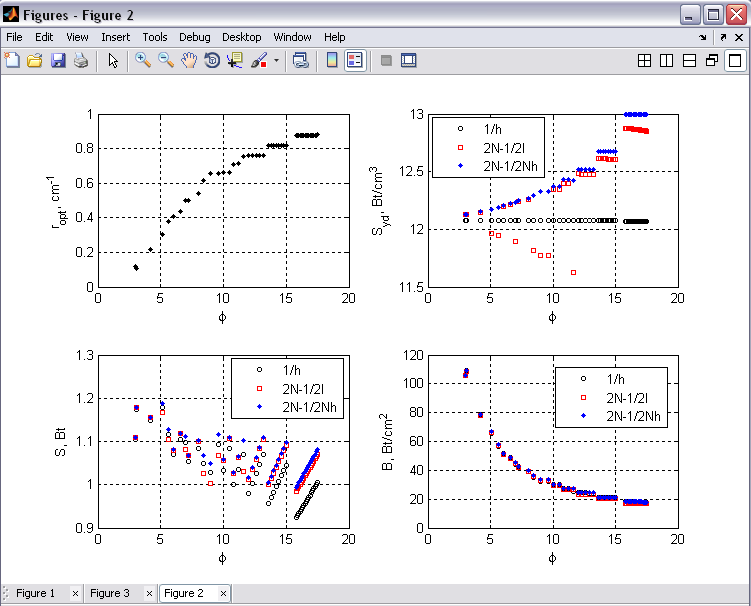Viewport: 751px width, 606px height.
Task: Click the 2N-1/2l legend entry in Syd plot
Action: point(504,148)
